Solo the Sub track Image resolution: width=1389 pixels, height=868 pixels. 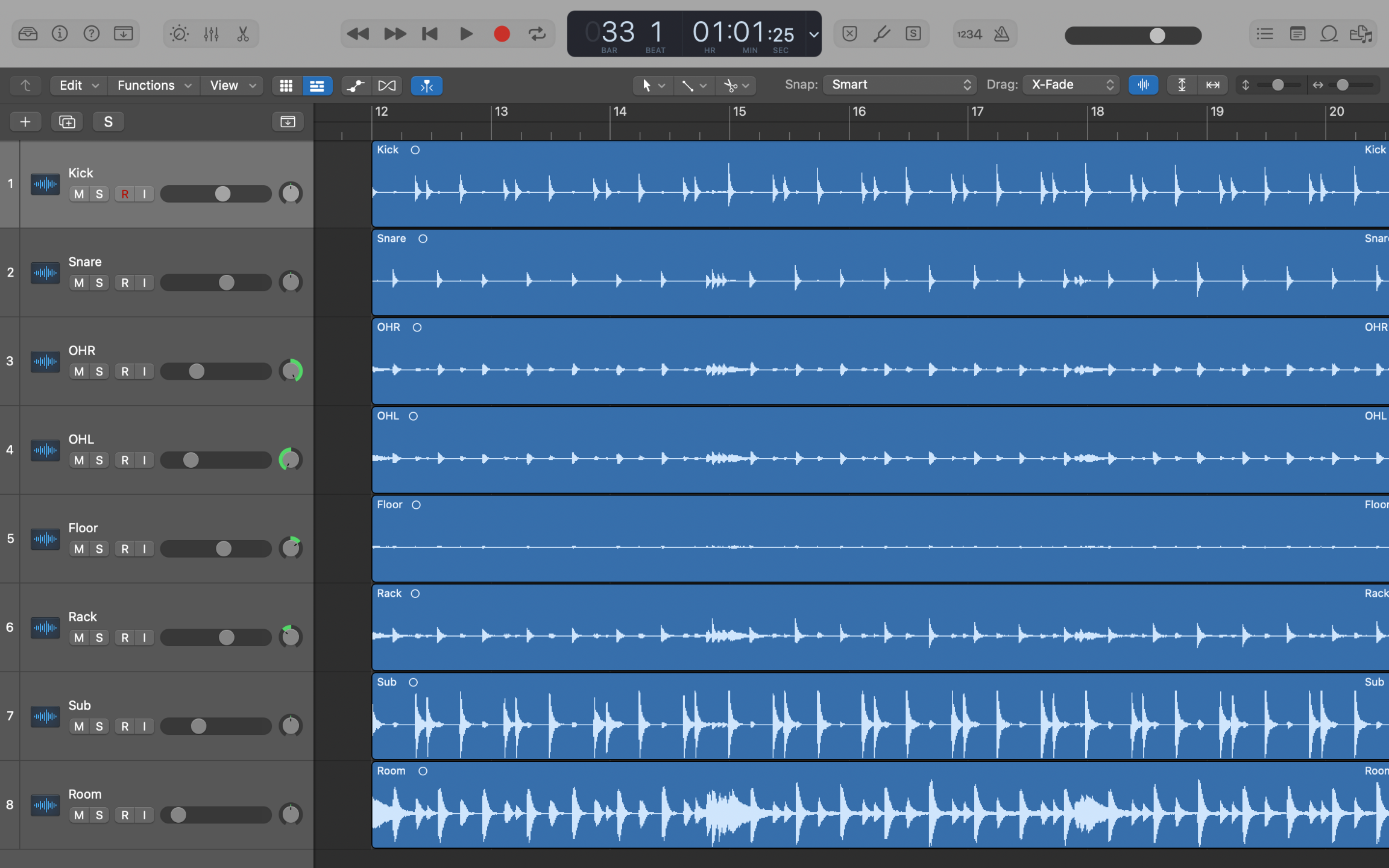pos(99,726)
